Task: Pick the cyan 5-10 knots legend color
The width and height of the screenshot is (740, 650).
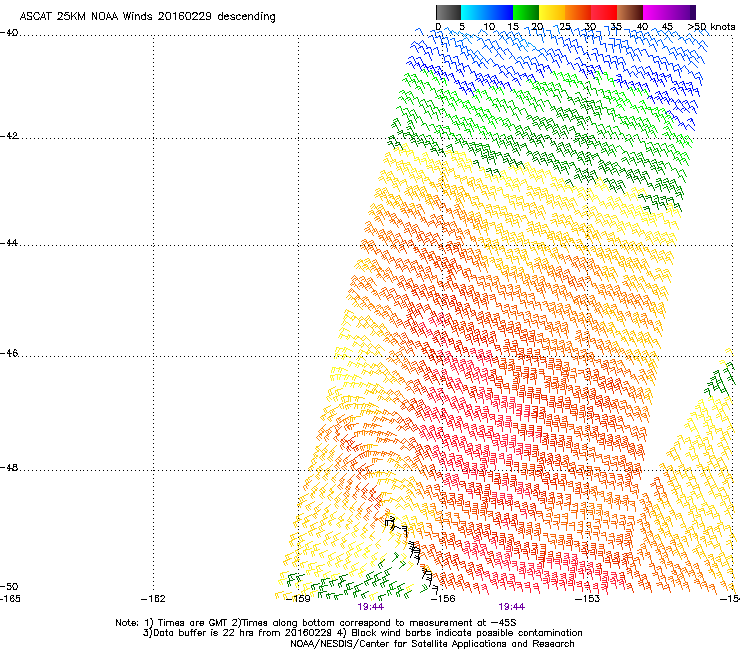Action: click(474, 12)
